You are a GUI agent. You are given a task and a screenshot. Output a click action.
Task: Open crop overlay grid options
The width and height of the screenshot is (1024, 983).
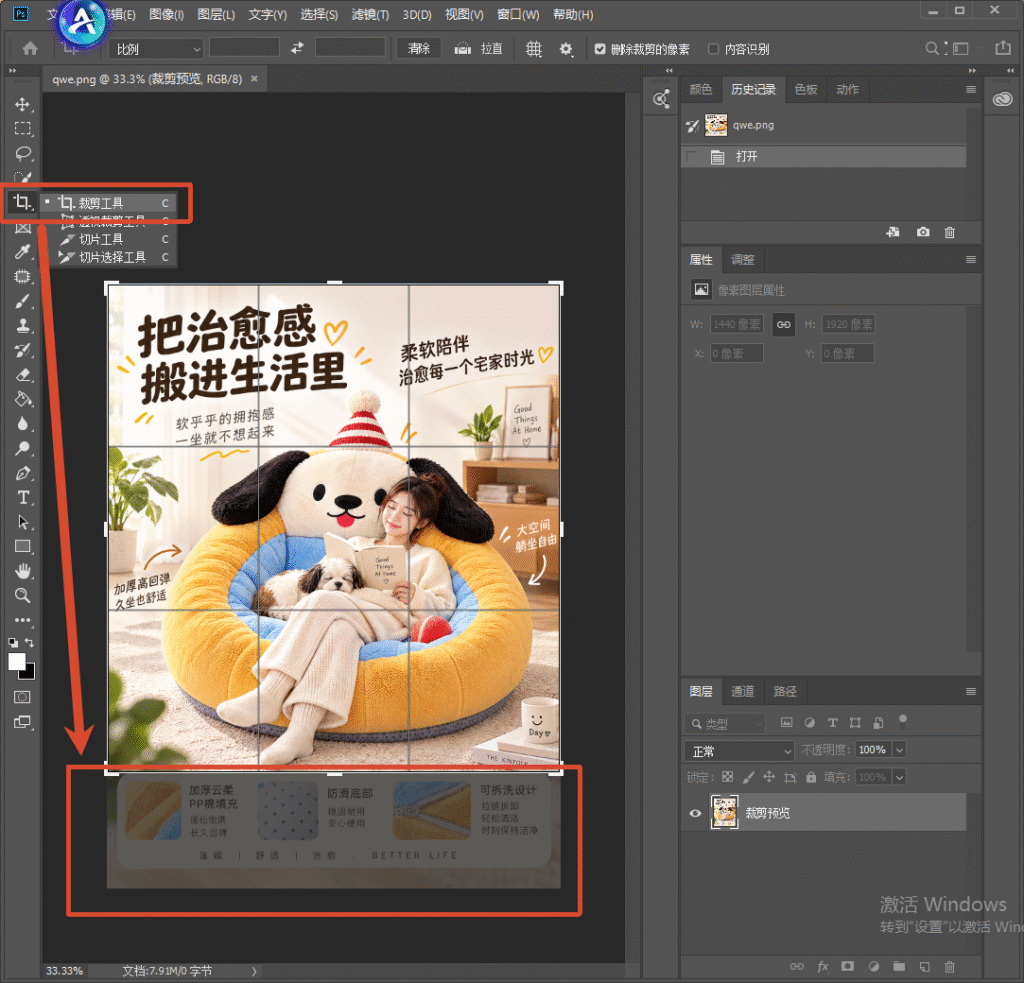pos(534,49)
